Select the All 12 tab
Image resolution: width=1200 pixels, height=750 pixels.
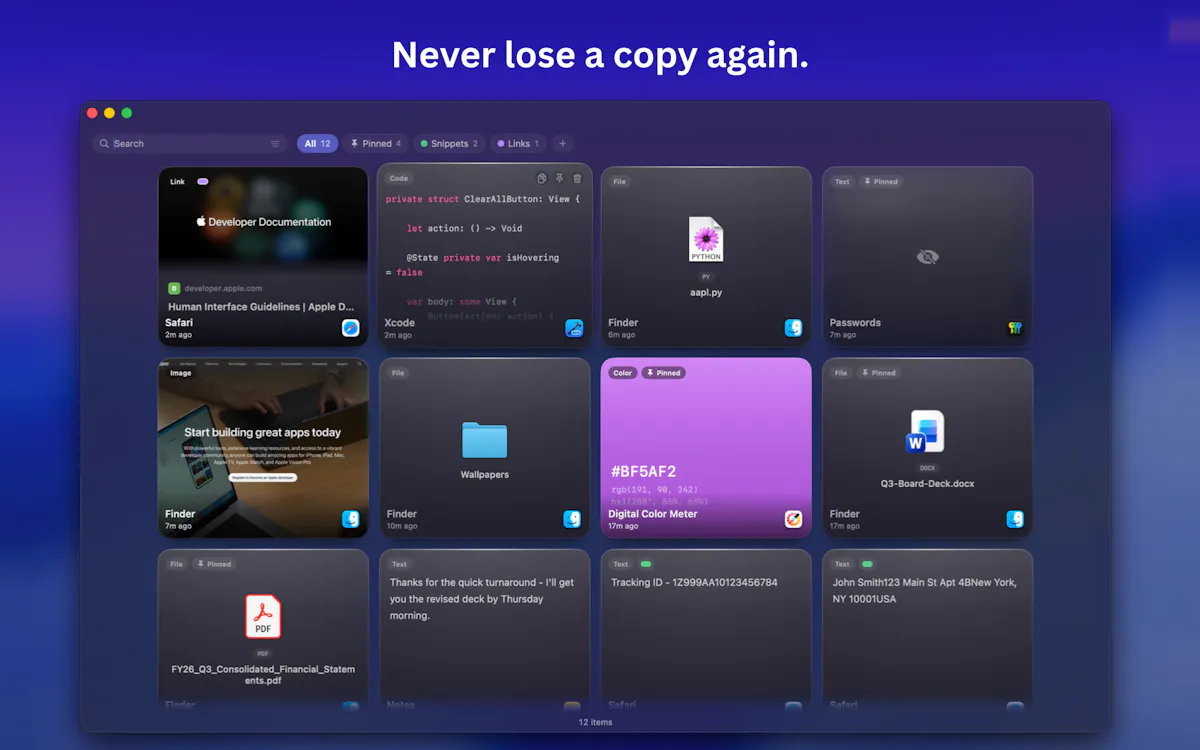coord(317,144)
